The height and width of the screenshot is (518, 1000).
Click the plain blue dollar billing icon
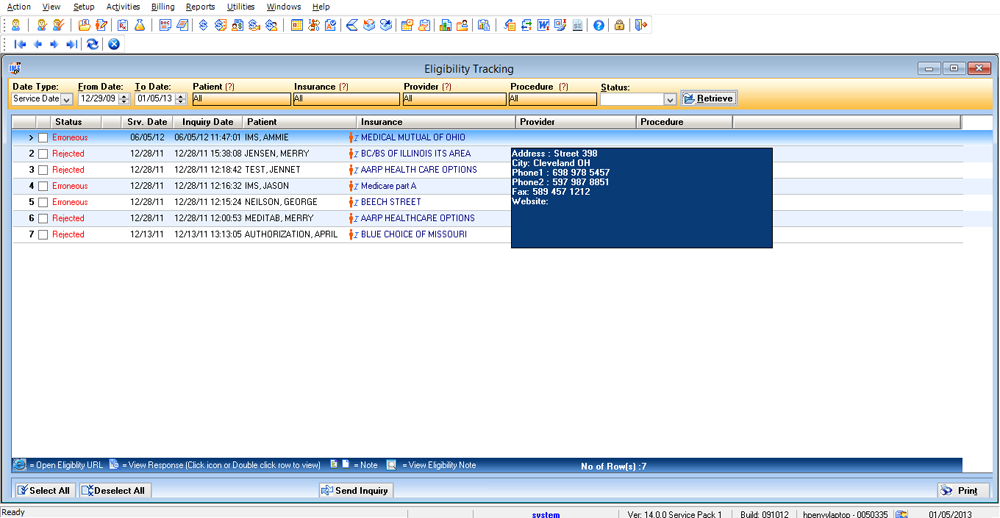point(203,26)
